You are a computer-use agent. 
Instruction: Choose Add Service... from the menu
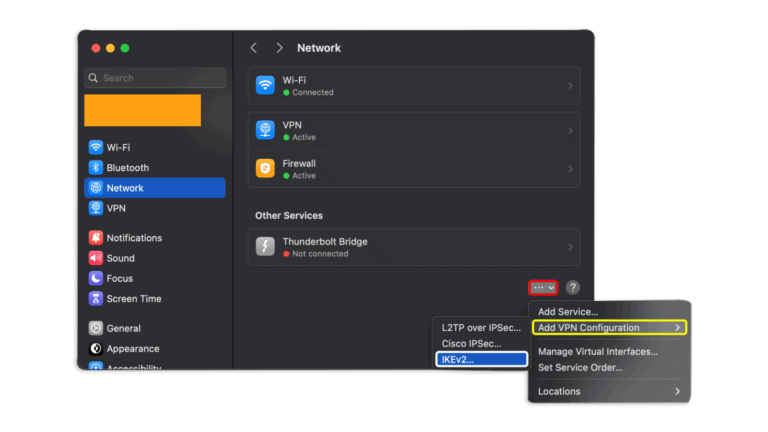[x=568, y=312]
